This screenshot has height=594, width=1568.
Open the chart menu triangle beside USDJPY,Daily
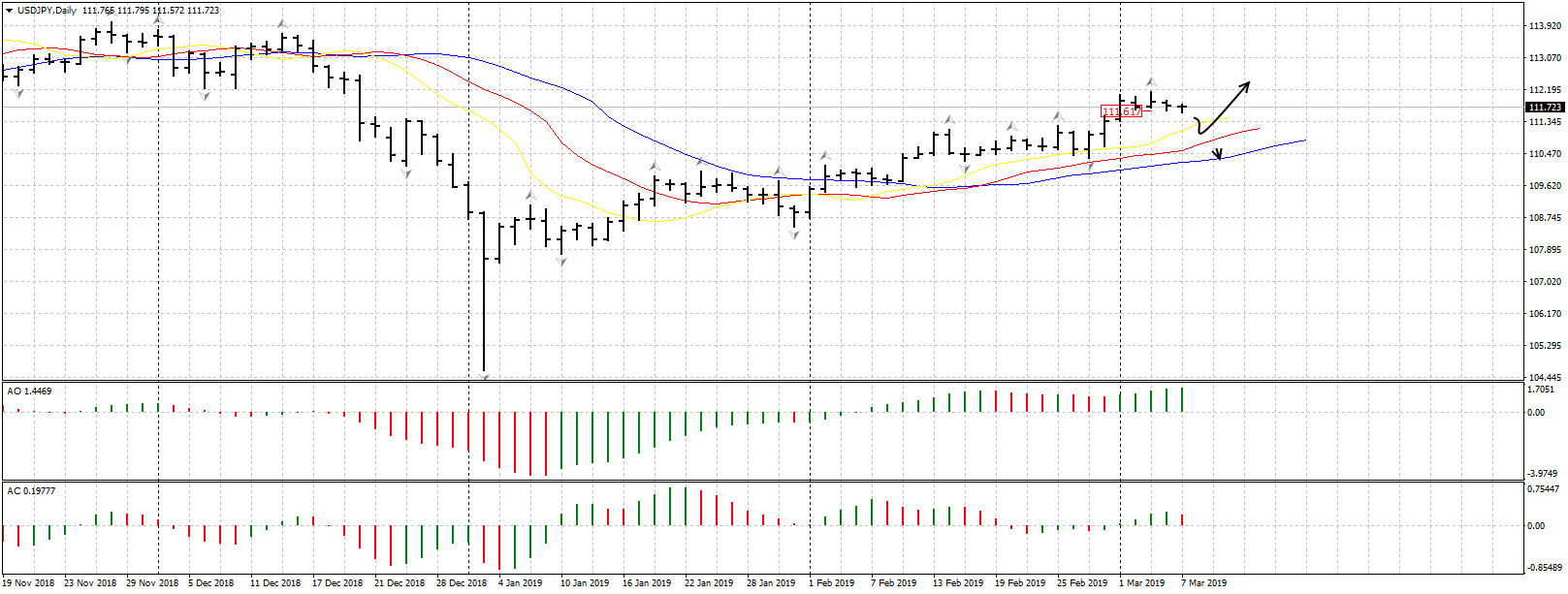point(10,11)
